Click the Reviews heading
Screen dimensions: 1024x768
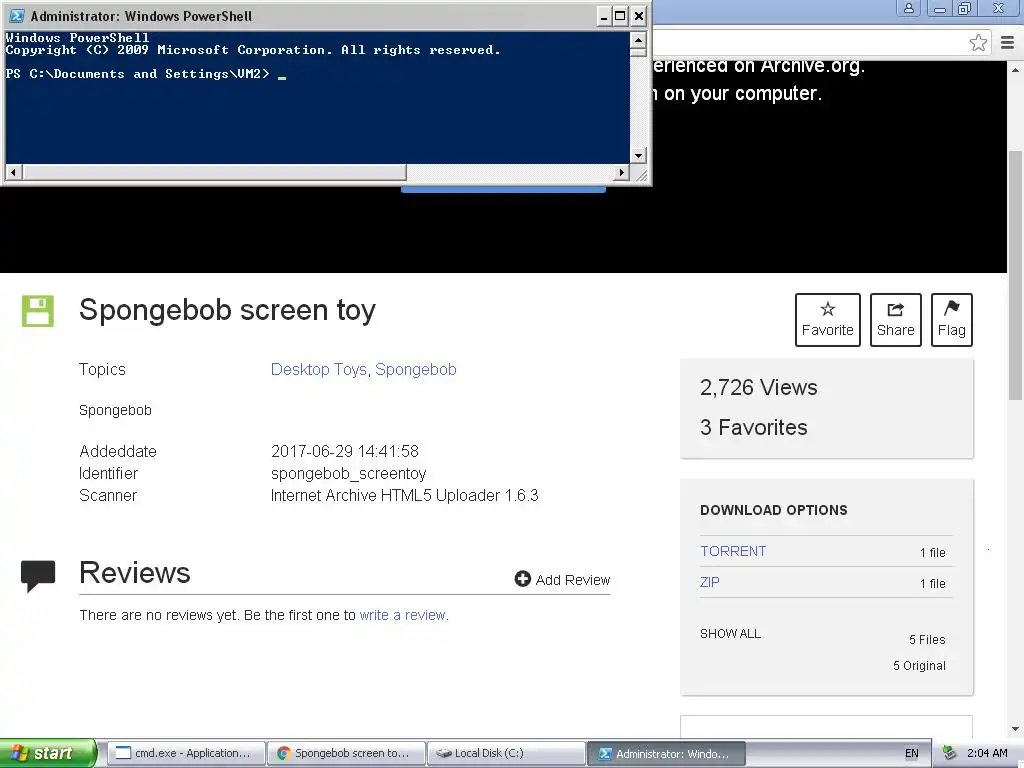tap(135, 573)
